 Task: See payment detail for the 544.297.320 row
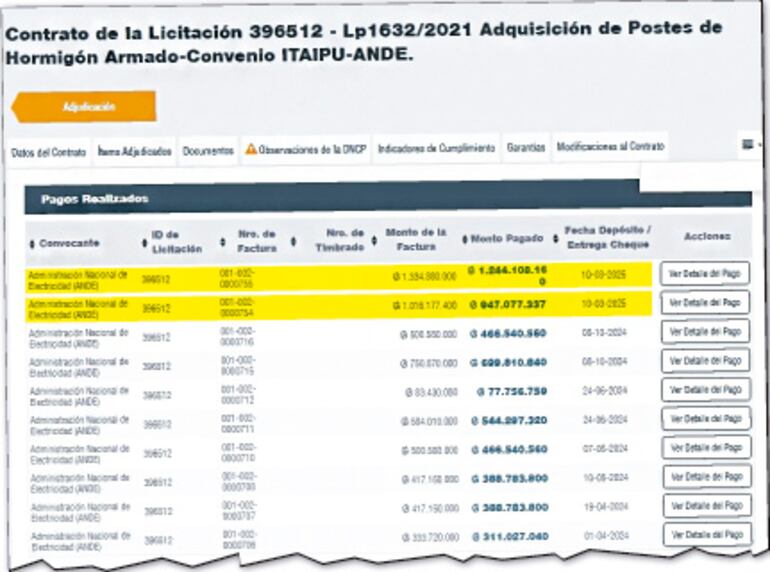click(706, 418)
